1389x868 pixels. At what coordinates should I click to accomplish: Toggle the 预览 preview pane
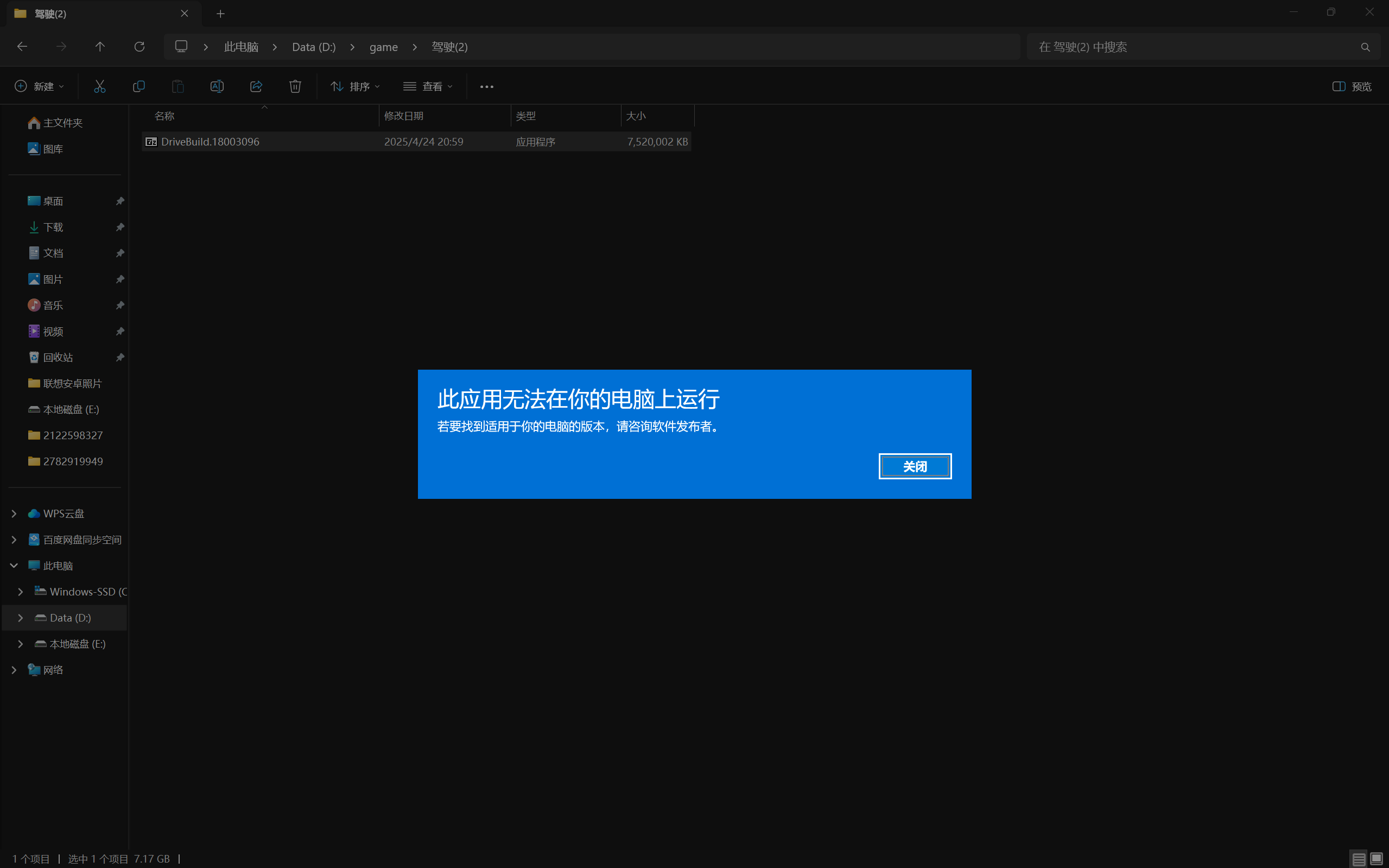tap(1352, 86)
